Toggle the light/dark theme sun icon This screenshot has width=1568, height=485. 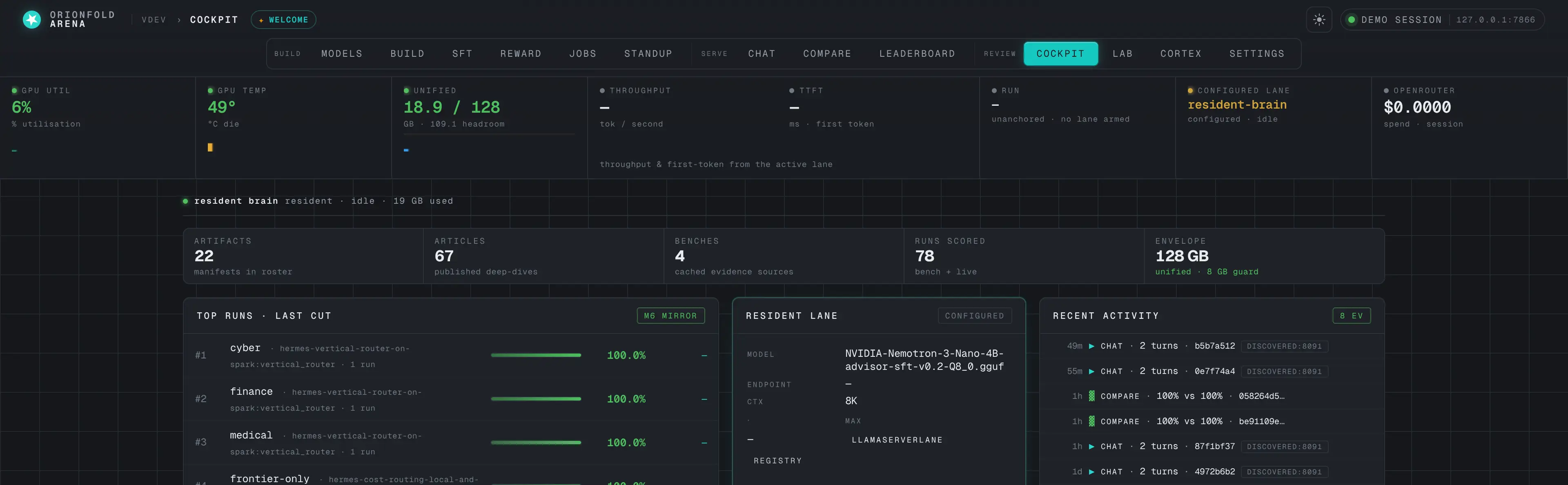tap(1319, 20)
